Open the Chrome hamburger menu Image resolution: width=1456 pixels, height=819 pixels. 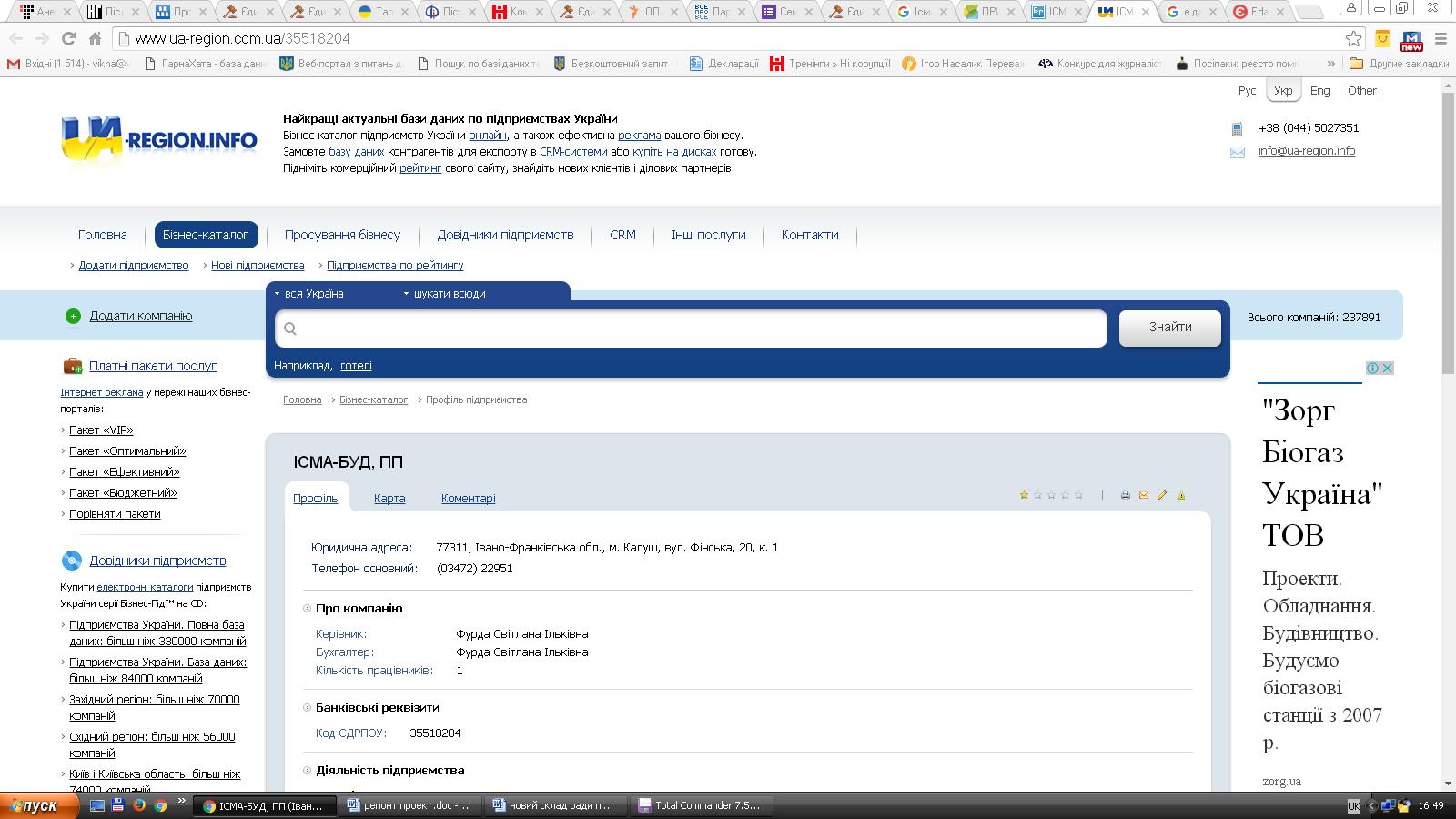click(x=1441, y=38)
